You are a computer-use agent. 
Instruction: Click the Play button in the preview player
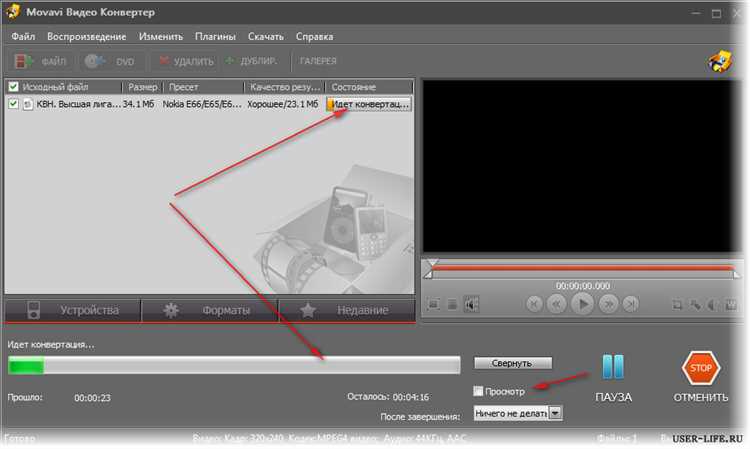click(x=582, y=304)
